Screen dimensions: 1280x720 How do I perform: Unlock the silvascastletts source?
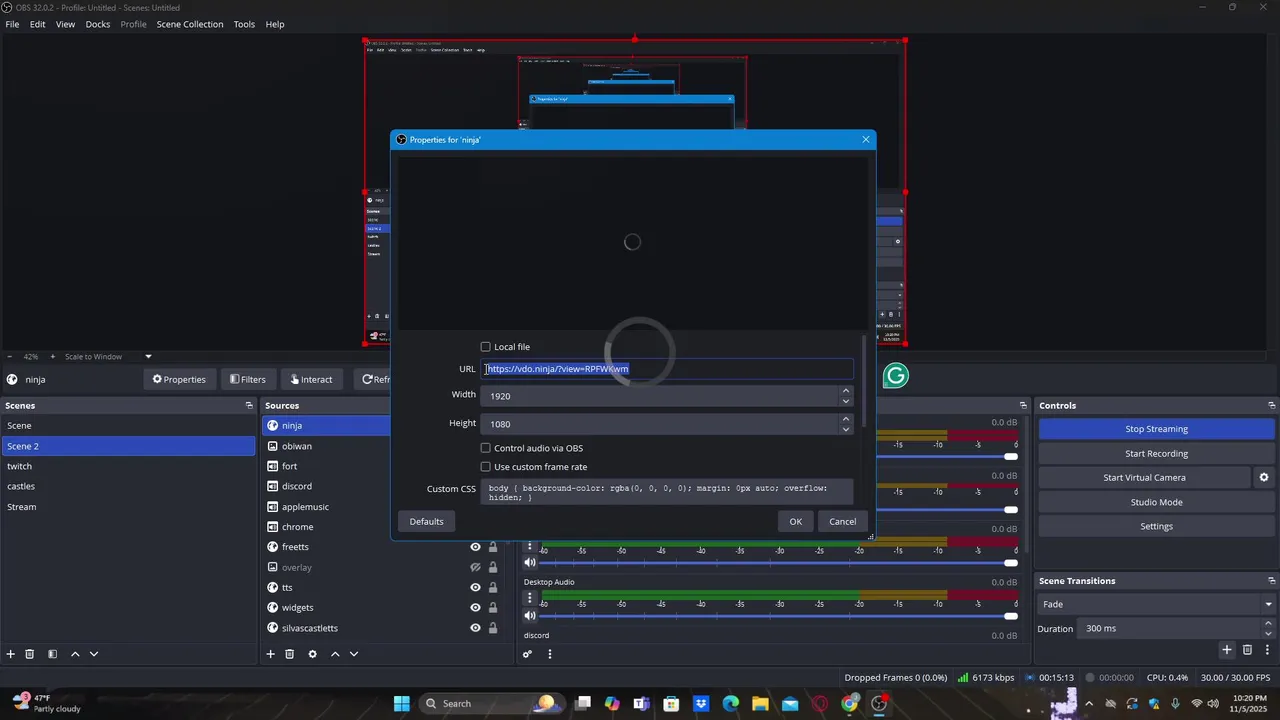[493, 628]
